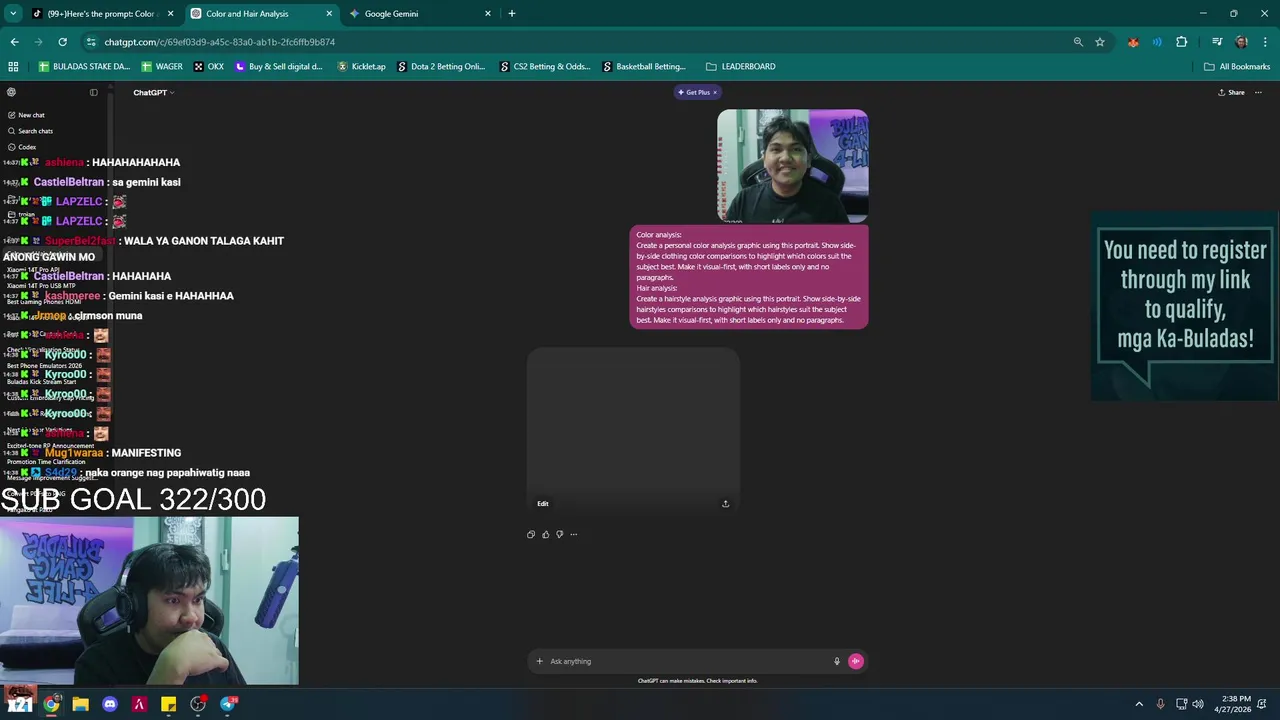Open the Chrome profile avatar
The height and width of the screenshot is (720, 1280).
[1241, 42]
